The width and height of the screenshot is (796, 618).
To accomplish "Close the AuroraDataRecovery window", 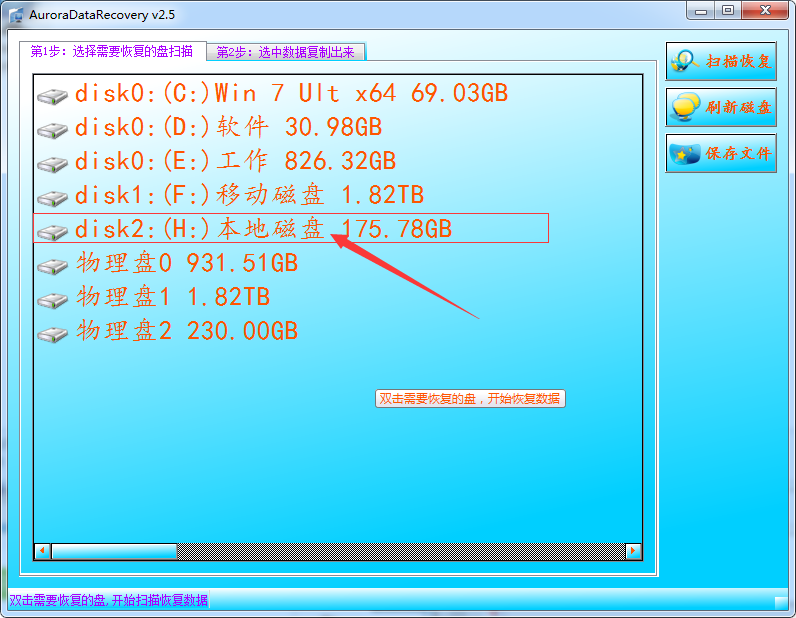I will (766, 11).
